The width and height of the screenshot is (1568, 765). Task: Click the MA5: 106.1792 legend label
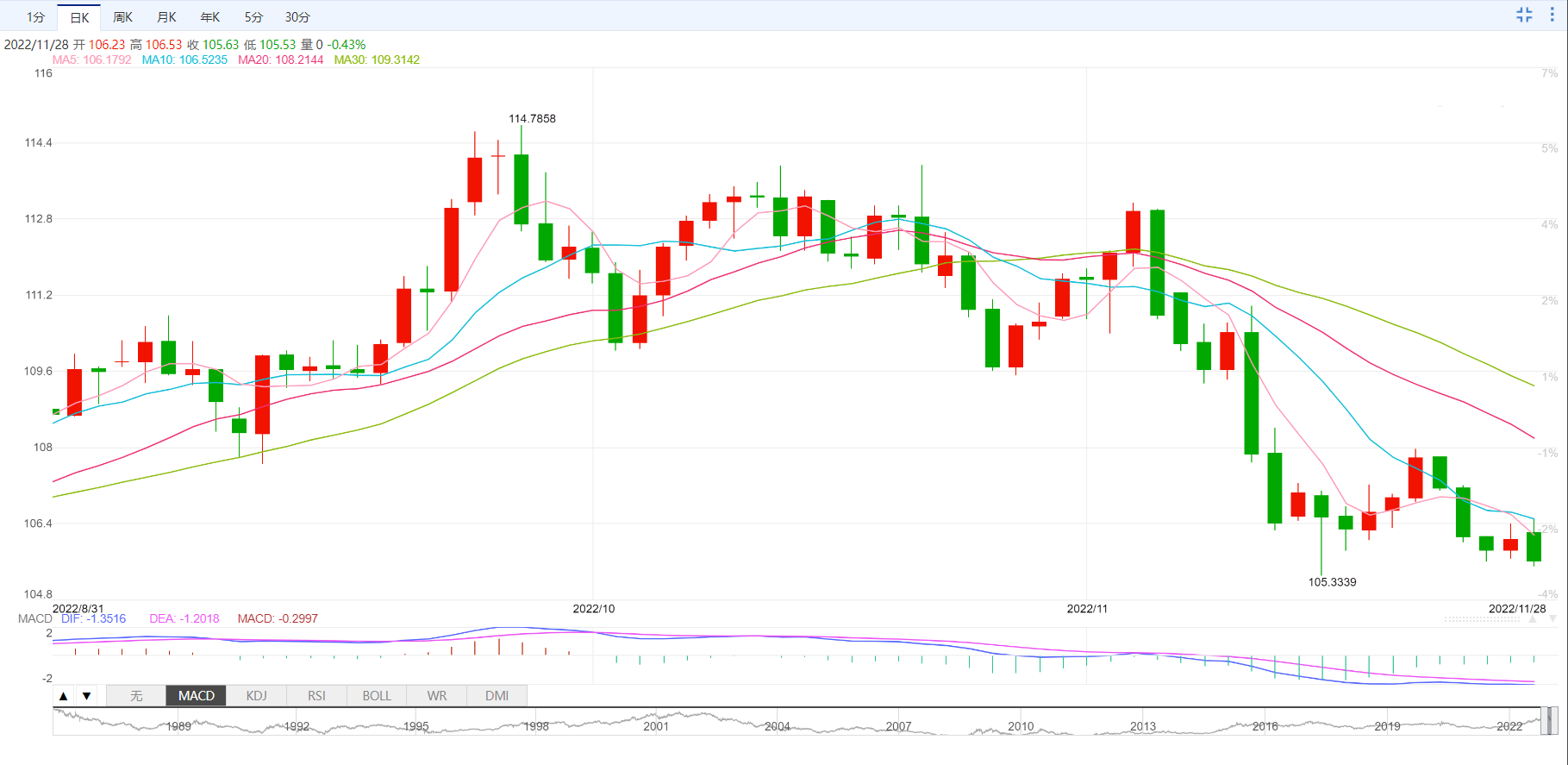point(92,60)
